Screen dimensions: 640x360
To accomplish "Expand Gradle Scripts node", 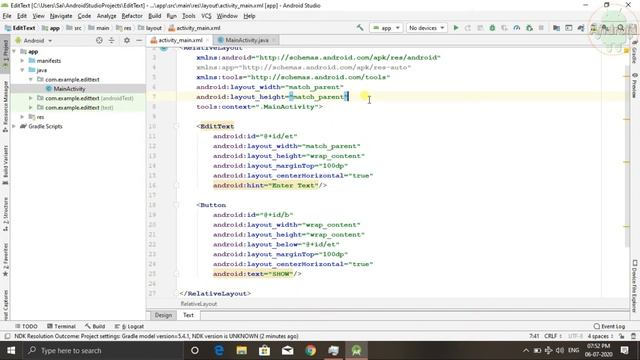I will pyautogui.click(x=15, y=126).
